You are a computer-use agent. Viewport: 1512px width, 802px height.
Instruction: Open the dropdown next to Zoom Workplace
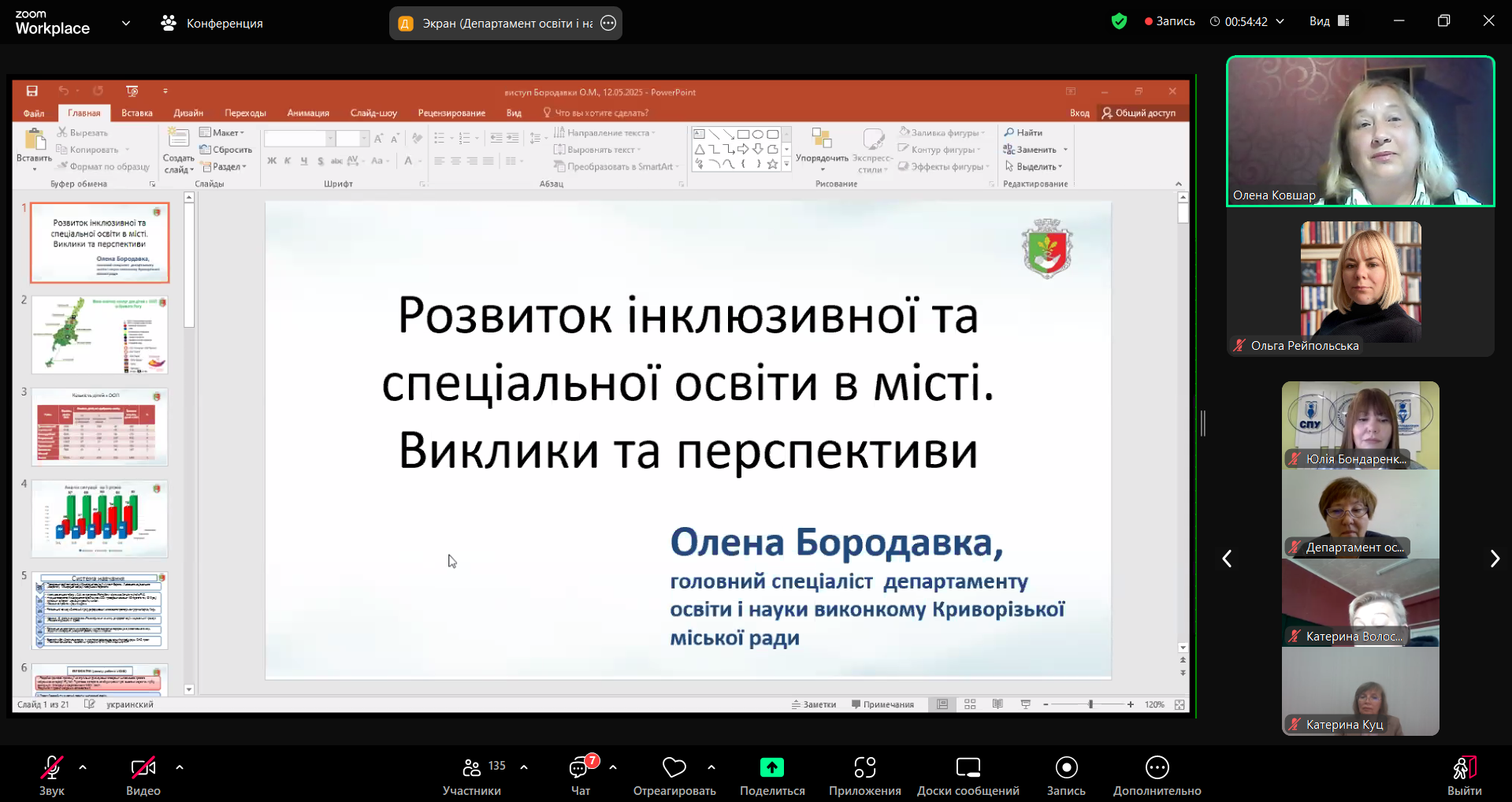[126, 23]
